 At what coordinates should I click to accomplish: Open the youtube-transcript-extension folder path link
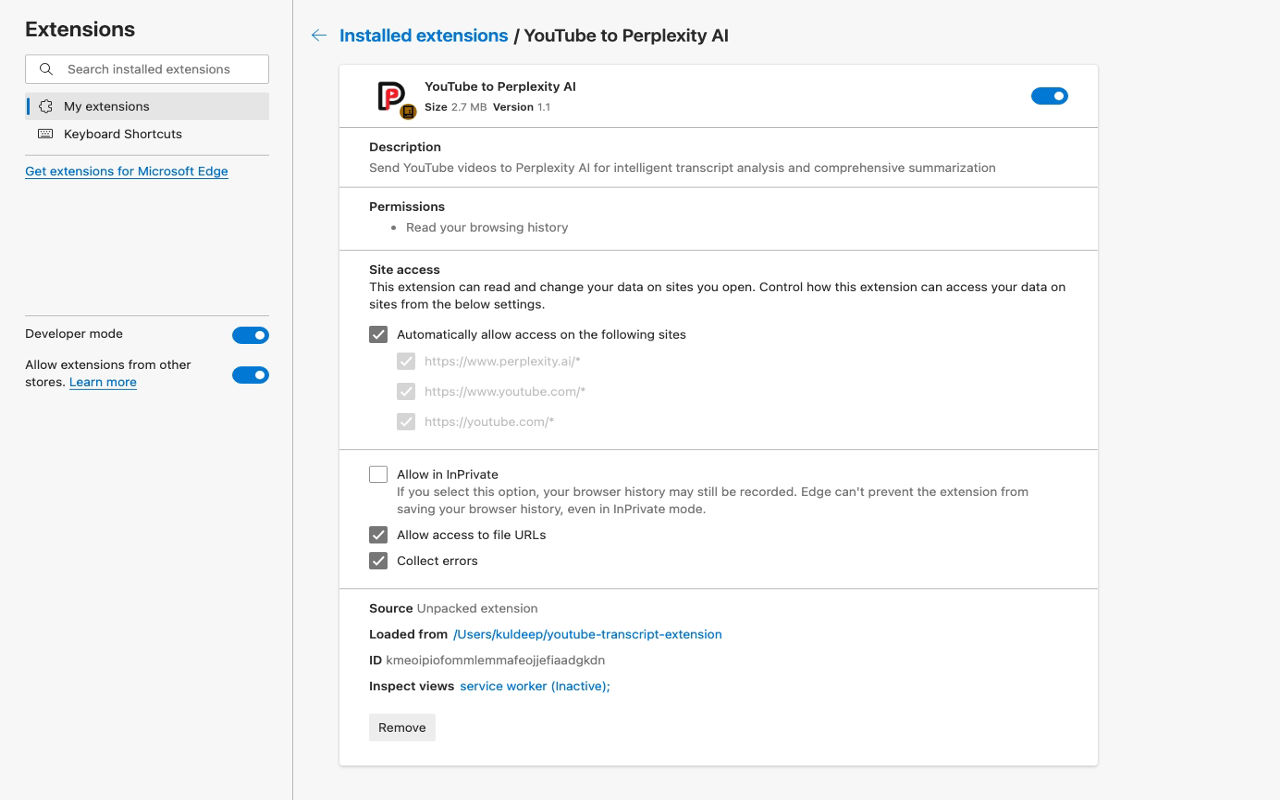(587, 634)
